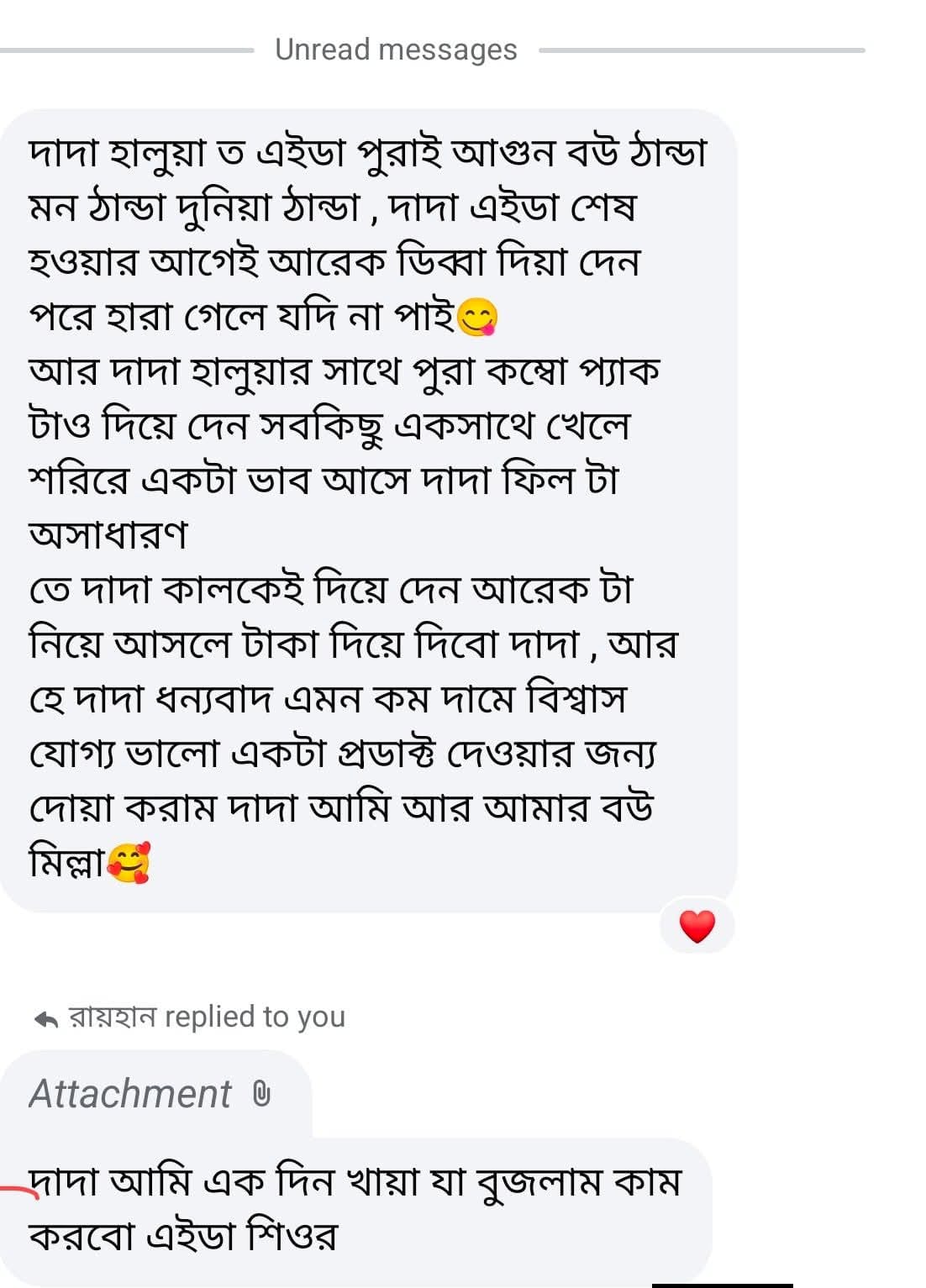Select the first line starting দাদা হালুয়া
This screenshot has width=926, height=1288.
pos(367,153)
